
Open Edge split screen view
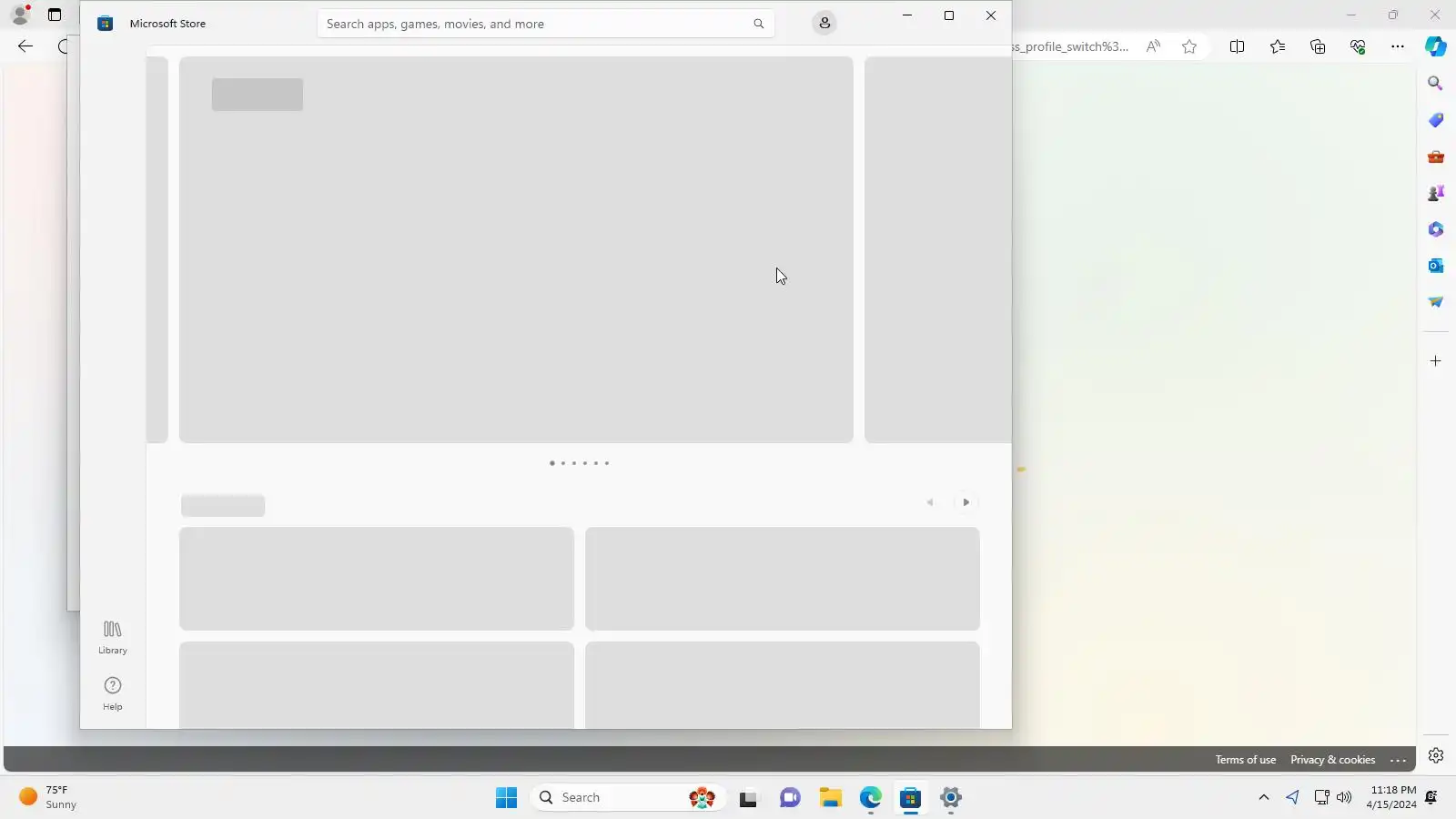point(1237,46)
